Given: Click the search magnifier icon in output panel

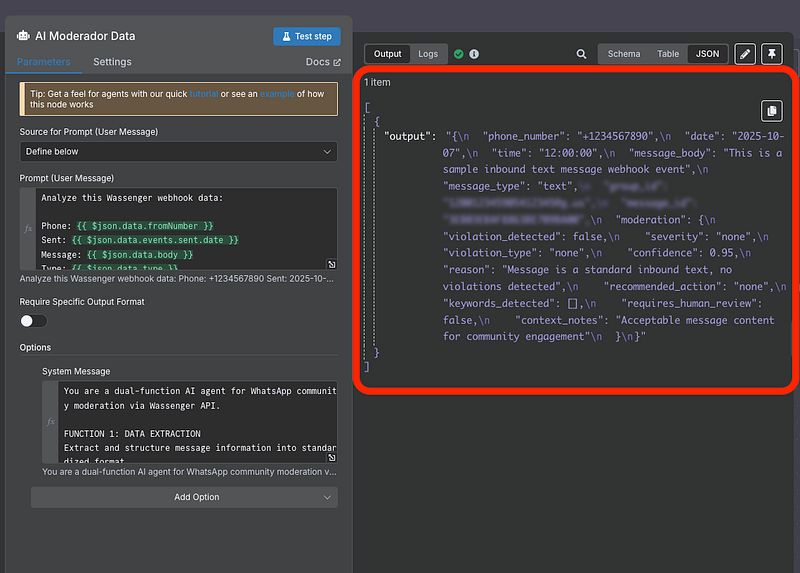Looking at the screenshot, I should click(582, 54).
